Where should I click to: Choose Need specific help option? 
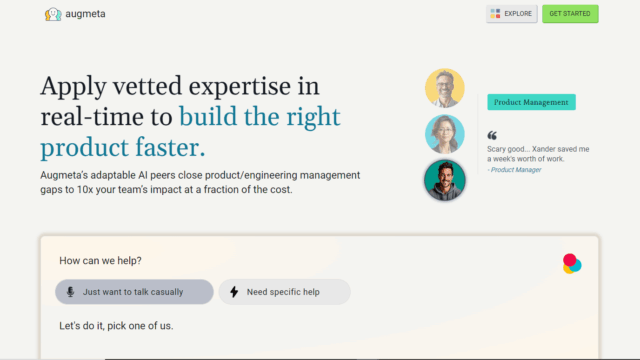(284, 292)
